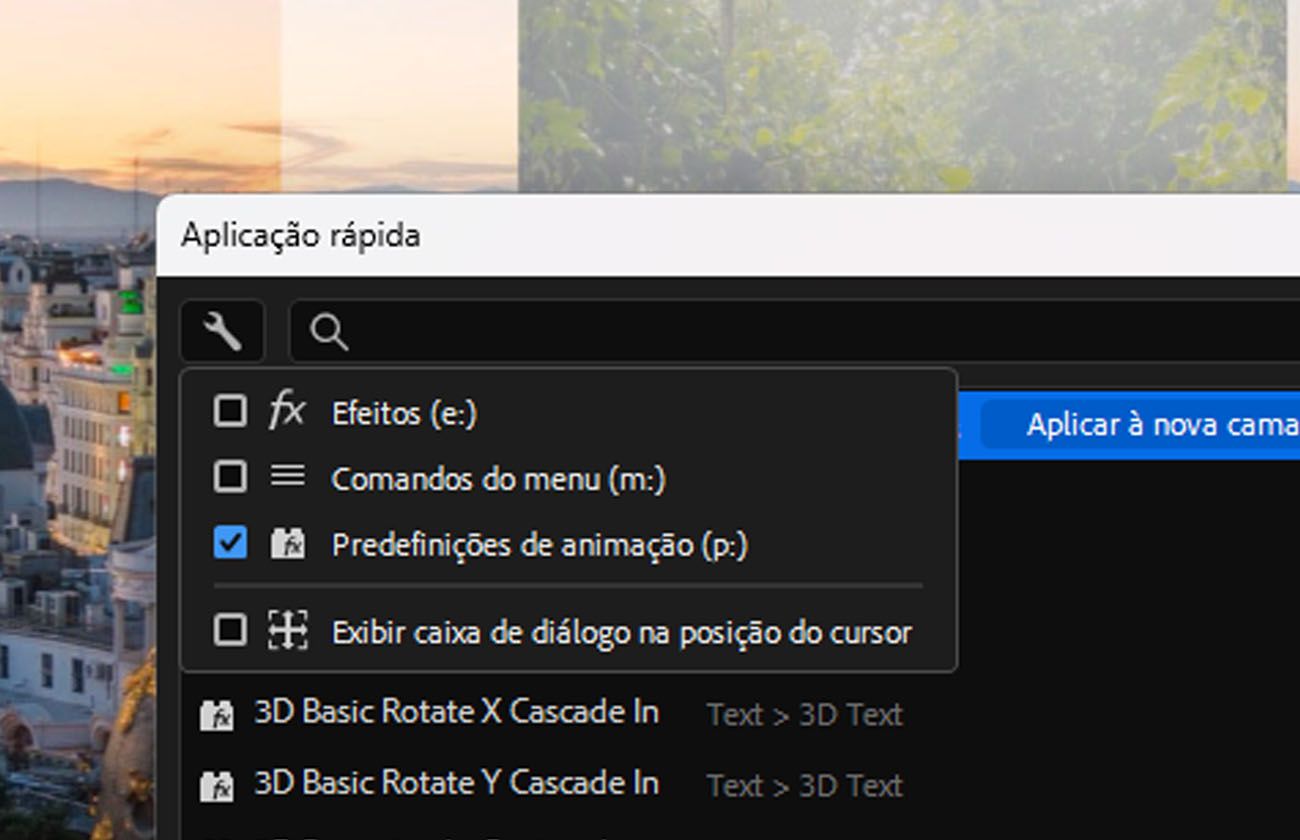1300x840 pixels.
Task: Click "Exibir caixa de diálogo na posição do cursor" text
Action: pyautogui.click(x=622, y=633)
